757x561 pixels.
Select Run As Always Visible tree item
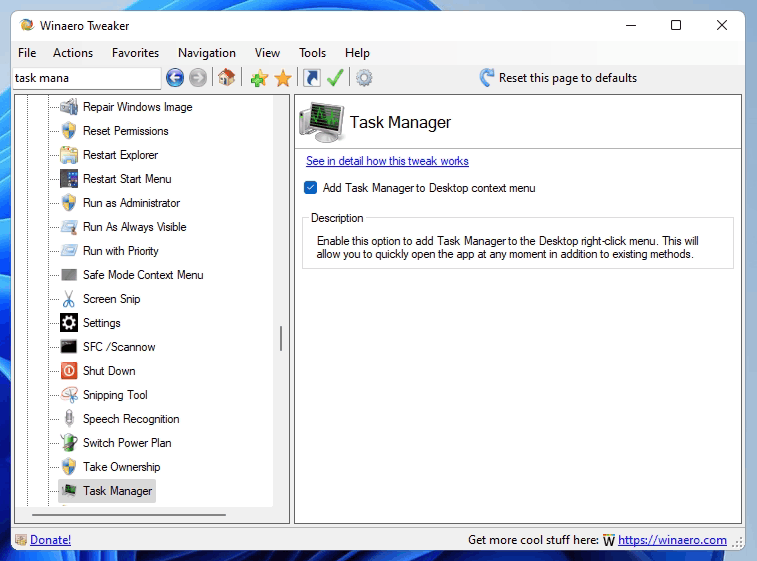click(134, 227)
